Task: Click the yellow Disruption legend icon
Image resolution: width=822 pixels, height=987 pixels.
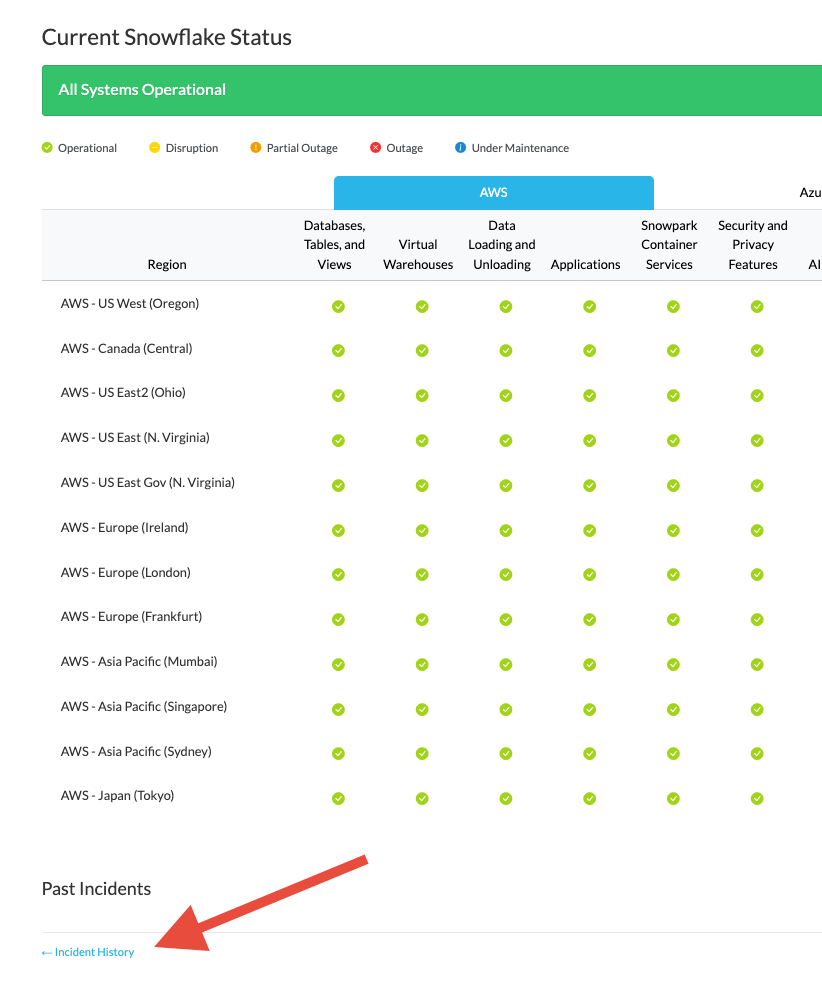Action: (x=154, y=147)
